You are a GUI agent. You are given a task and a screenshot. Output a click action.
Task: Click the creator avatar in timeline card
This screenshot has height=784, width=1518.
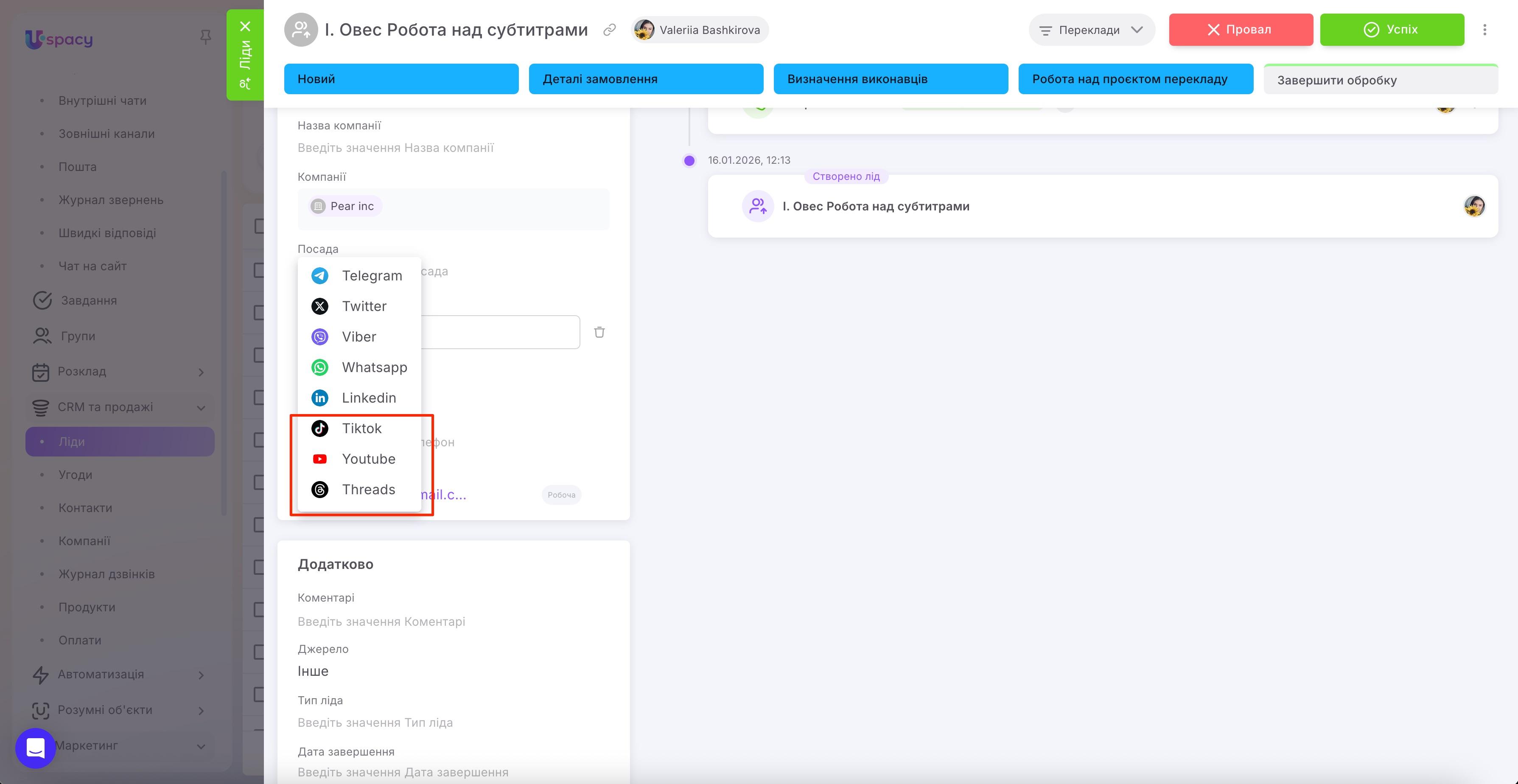[x=1474, y=206]
